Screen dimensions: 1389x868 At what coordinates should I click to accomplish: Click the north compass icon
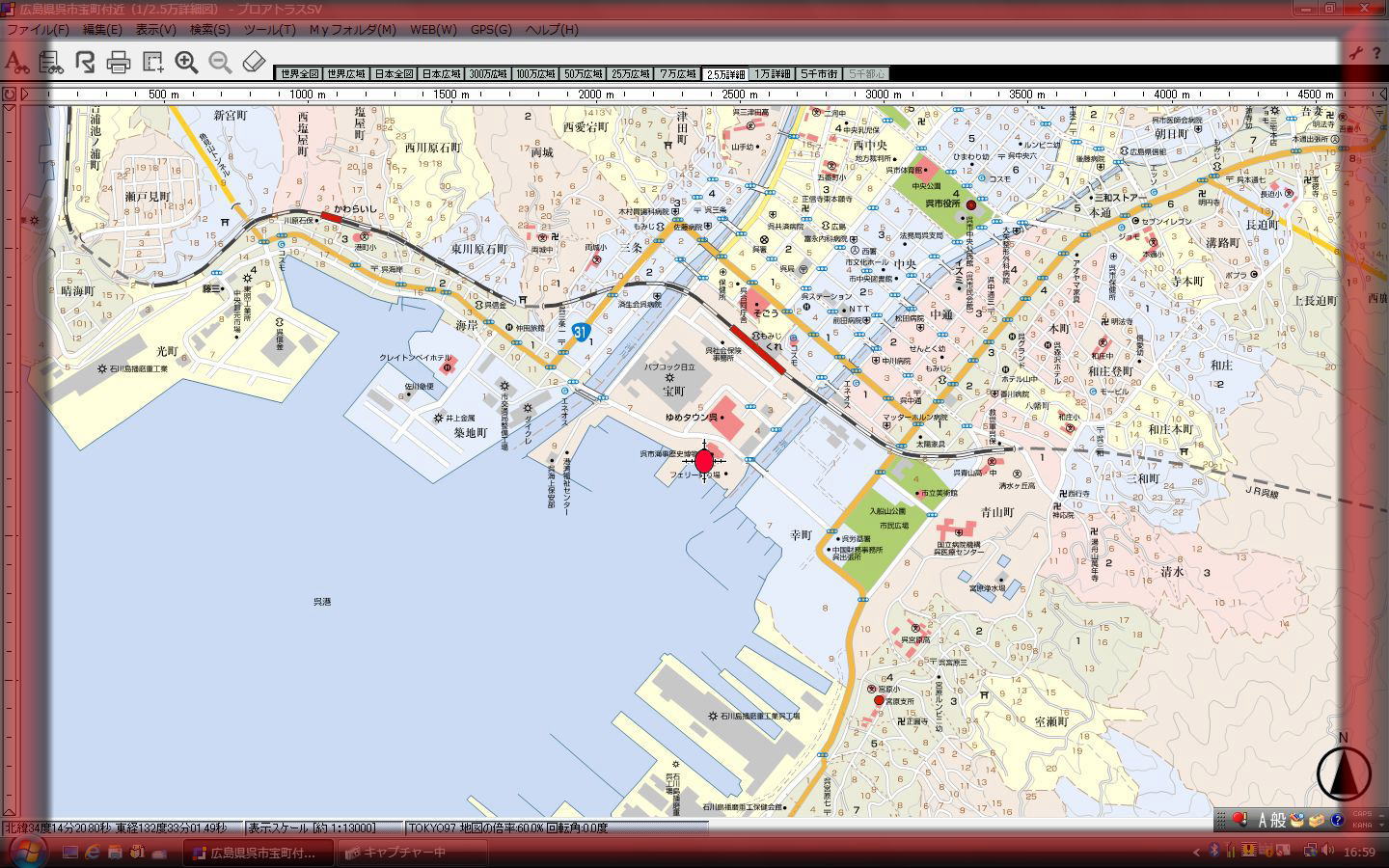tap(1343, 773)
